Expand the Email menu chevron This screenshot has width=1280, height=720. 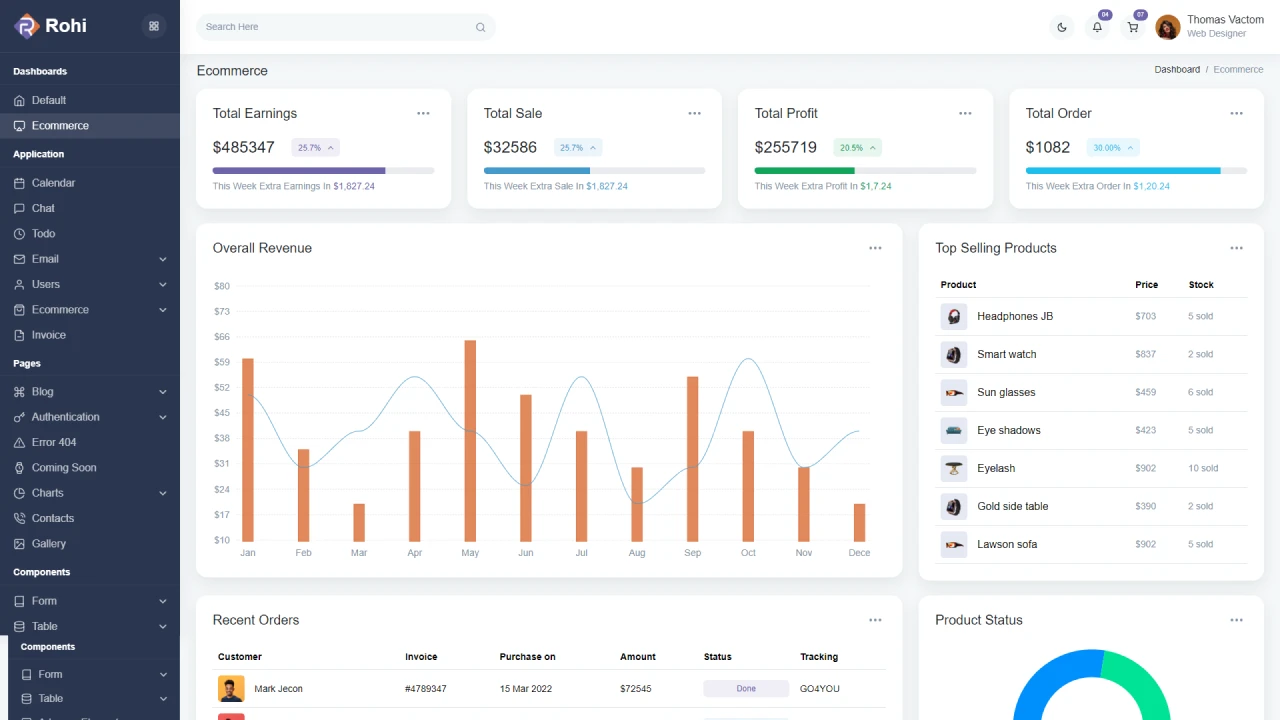pos(163,259)
